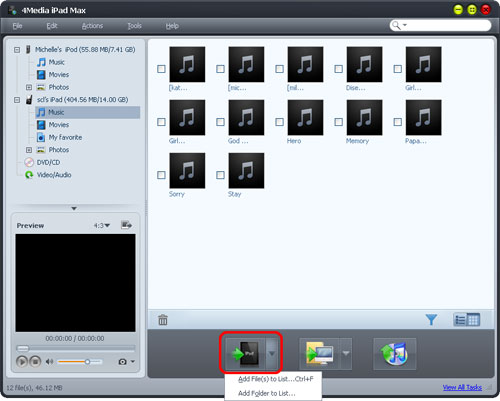The image size is (500, 401).
Task: Switch to list view mode
Action: 460,320
